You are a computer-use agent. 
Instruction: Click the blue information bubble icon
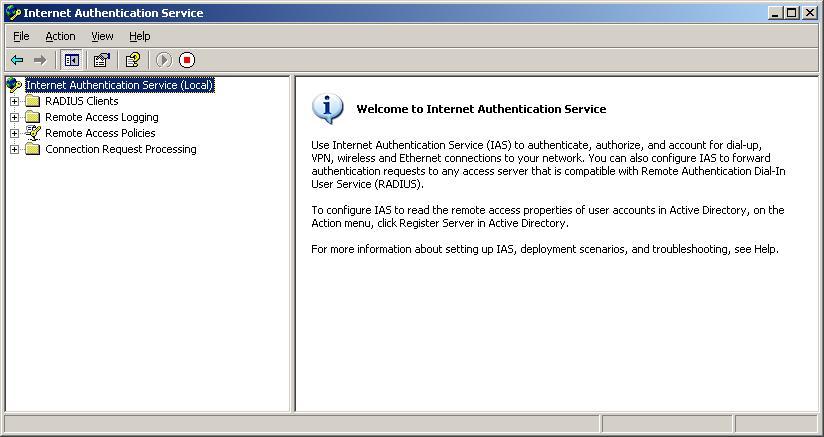(327, 109)
